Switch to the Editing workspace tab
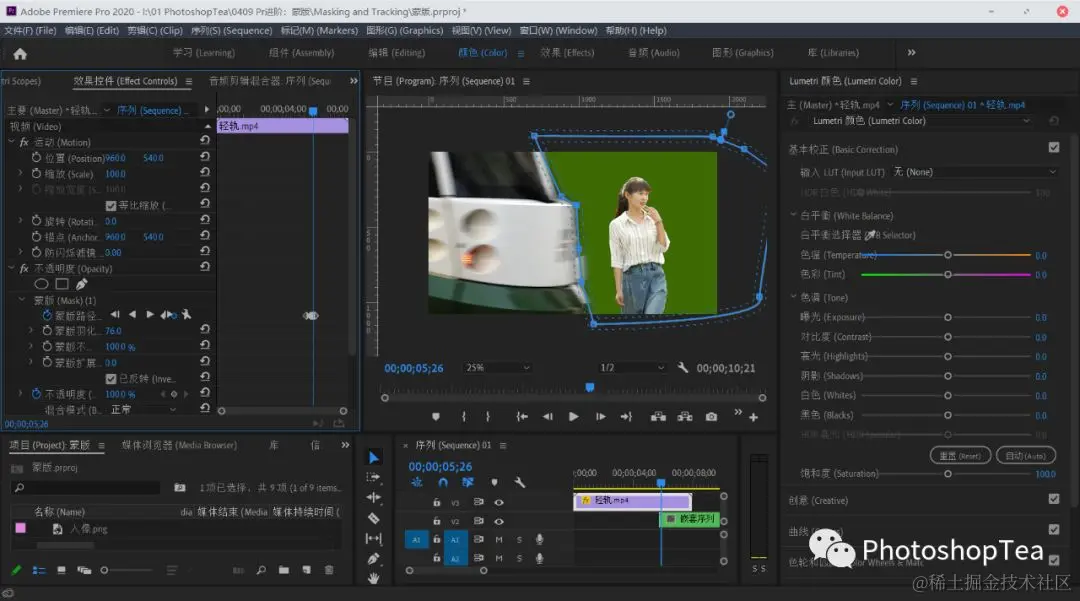The width and height of the screenshot is (1080, 601). [x=396, y=53]
